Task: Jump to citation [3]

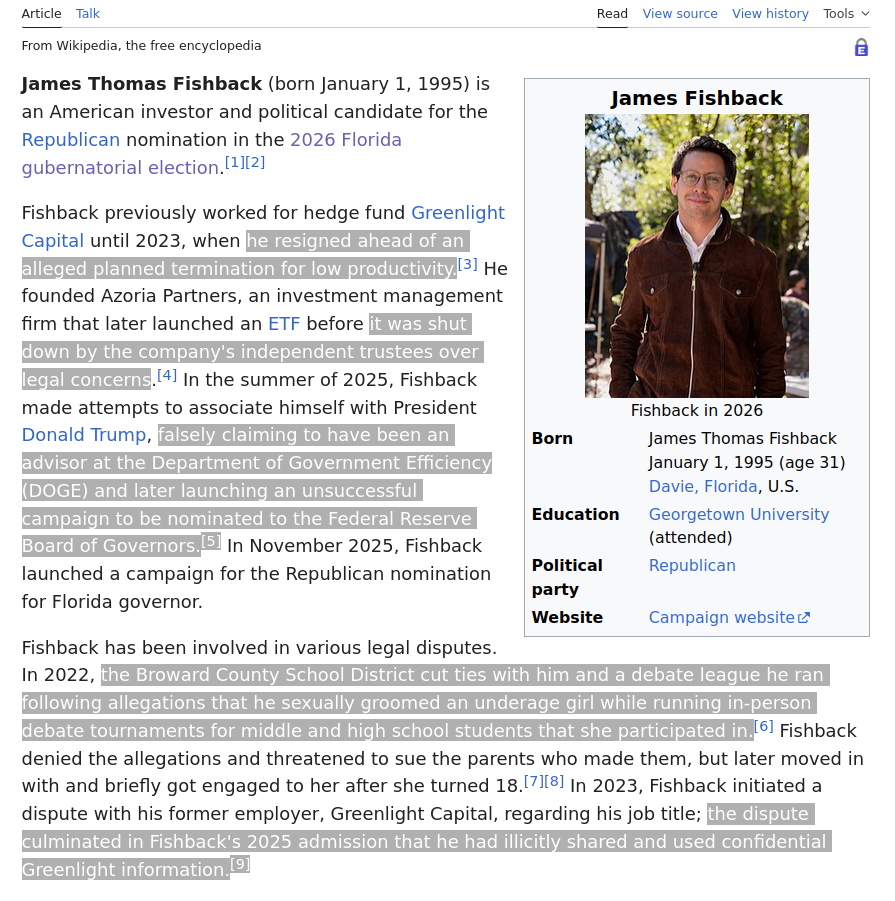Action: (x=468, y=264)
